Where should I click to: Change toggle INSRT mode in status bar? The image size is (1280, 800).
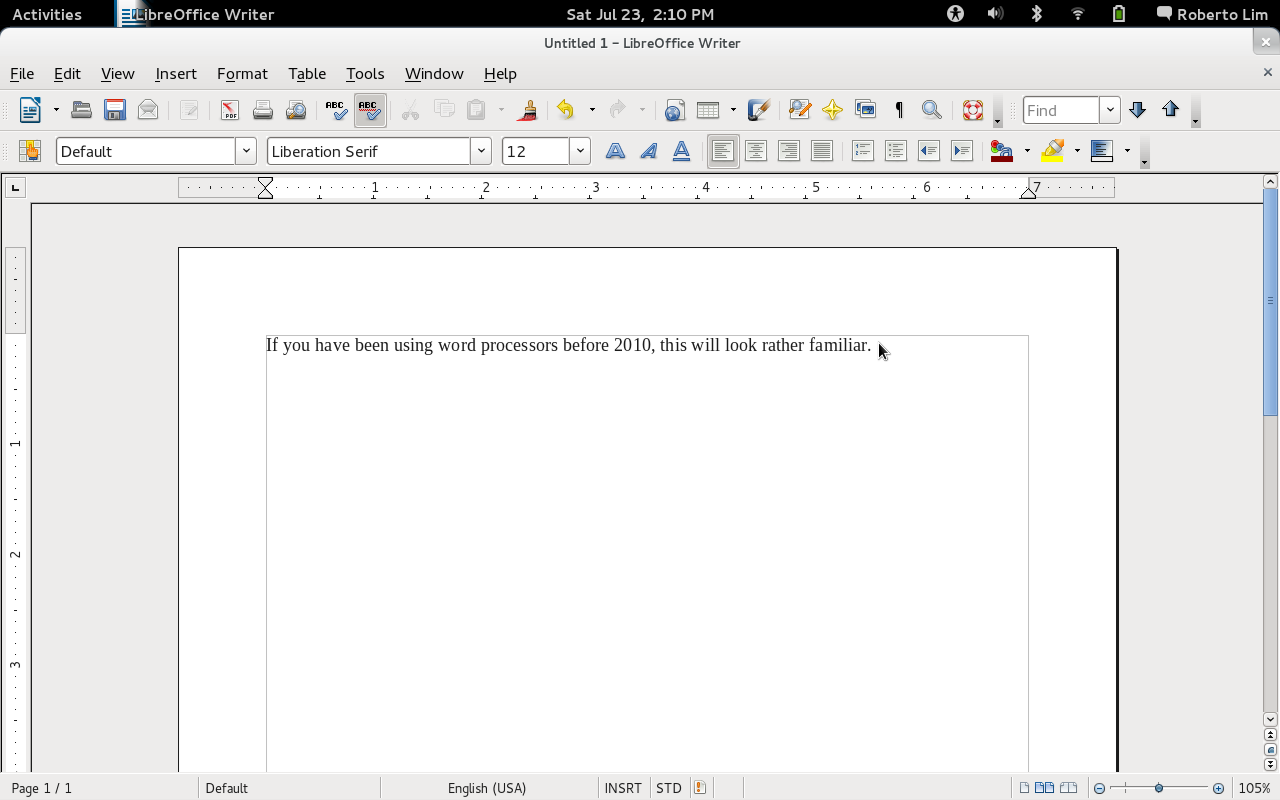pos(623,788)
